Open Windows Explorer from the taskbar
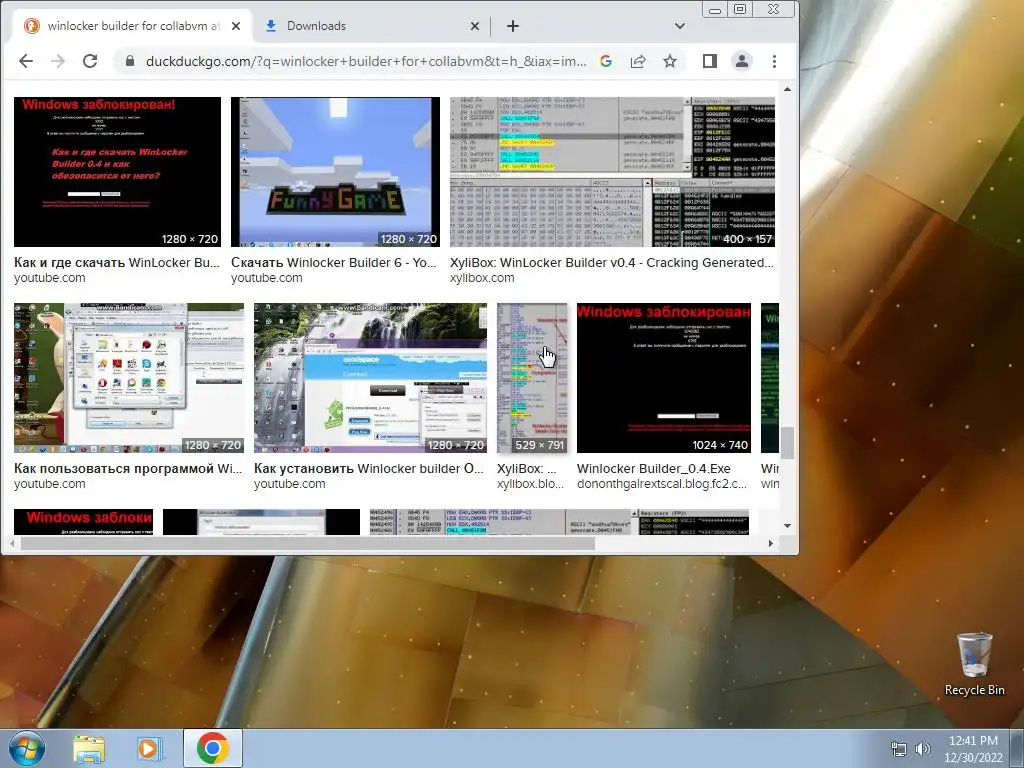The height and width of the screenshot is (768, 1024). pos(89,749)
